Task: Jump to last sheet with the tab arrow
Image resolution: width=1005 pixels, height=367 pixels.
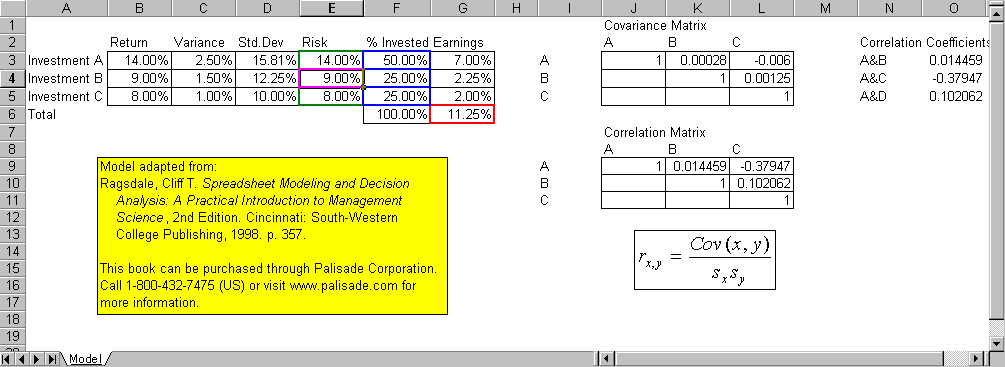Action: pyautogui.click(x=53, y=359)
